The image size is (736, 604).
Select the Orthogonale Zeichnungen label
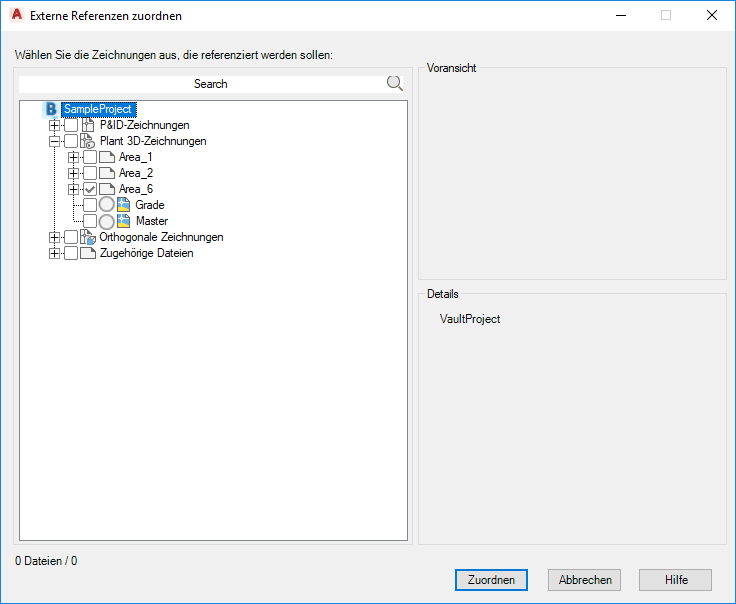coord(161,237)
